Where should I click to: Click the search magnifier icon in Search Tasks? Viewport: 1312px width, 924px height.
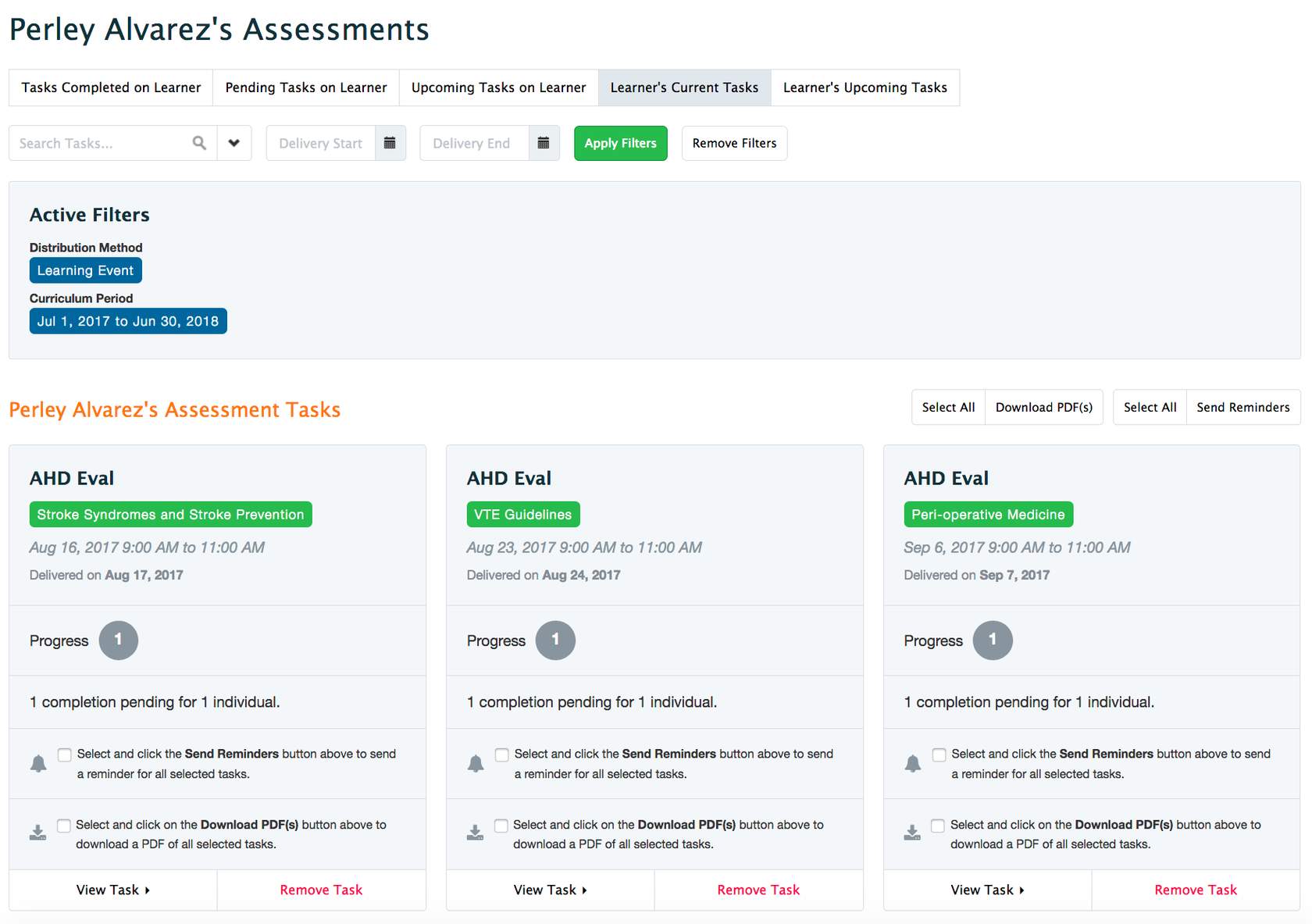(x=199, y=143)
